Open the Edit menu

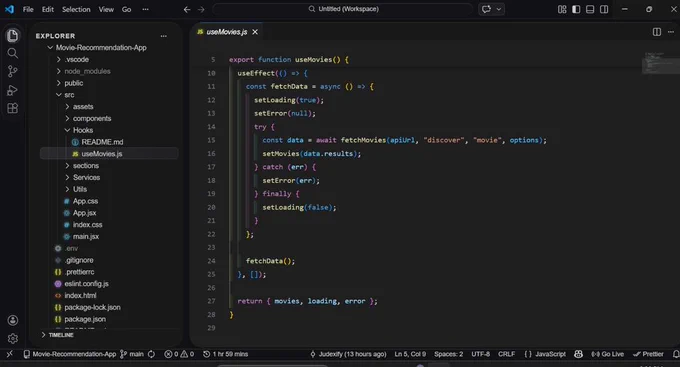pyautogui.click(x=48, y=9)
